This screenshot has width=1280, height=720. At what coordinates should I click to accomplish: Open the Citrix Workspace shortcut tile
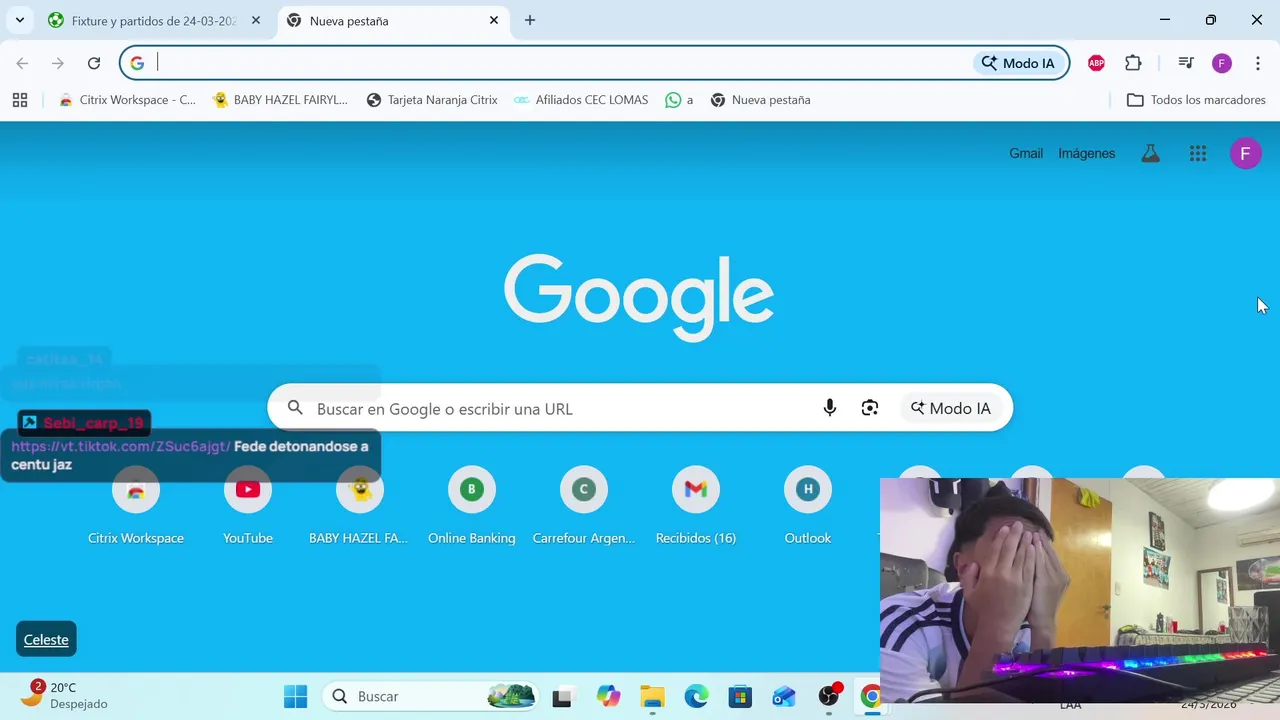136,506
